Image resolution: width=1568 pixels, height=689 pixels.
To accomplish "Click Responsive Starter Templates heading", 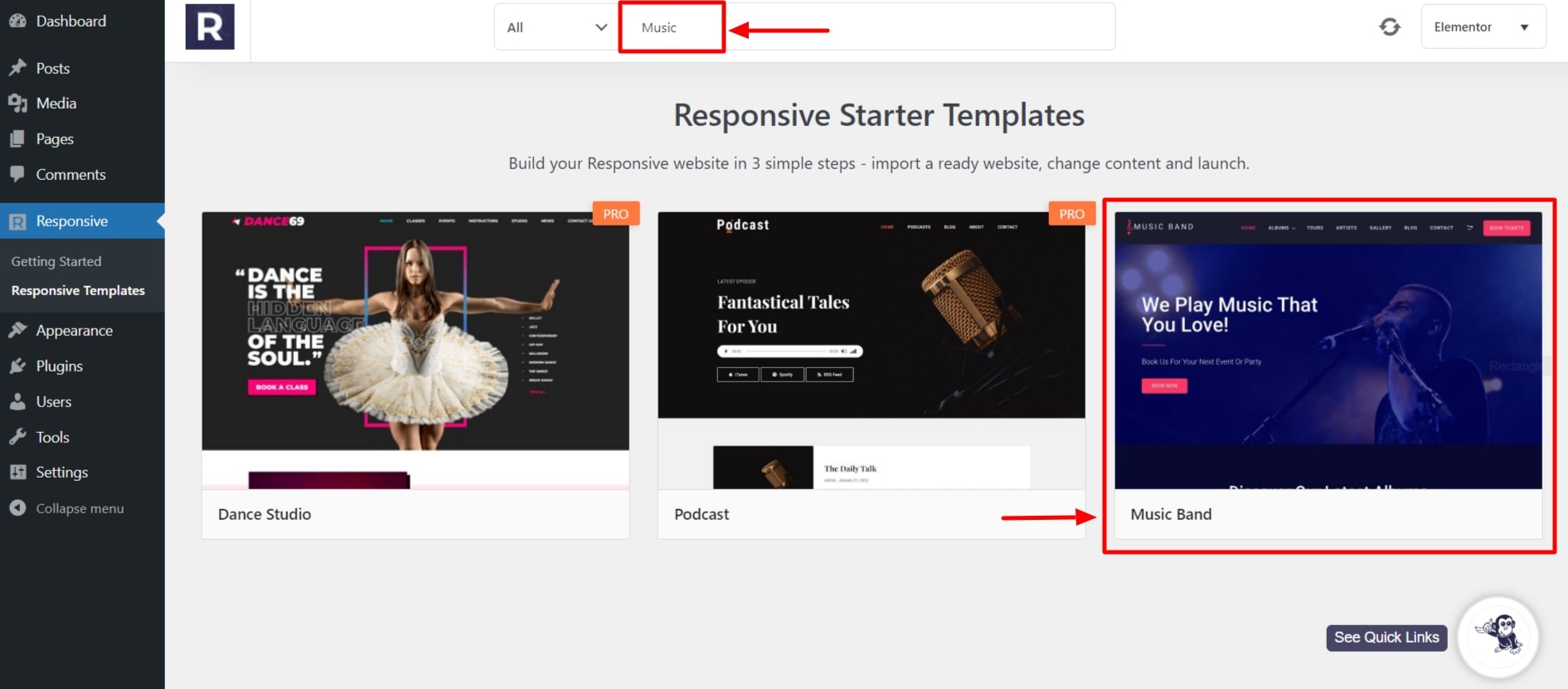I will 879,115.
